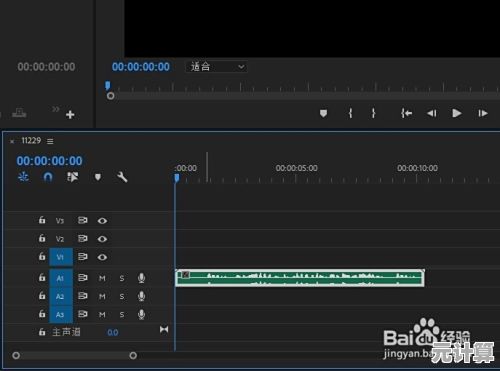Open the 11229 sequence panel menu
This screenshot has width=500, height=371.
point(50,141)
